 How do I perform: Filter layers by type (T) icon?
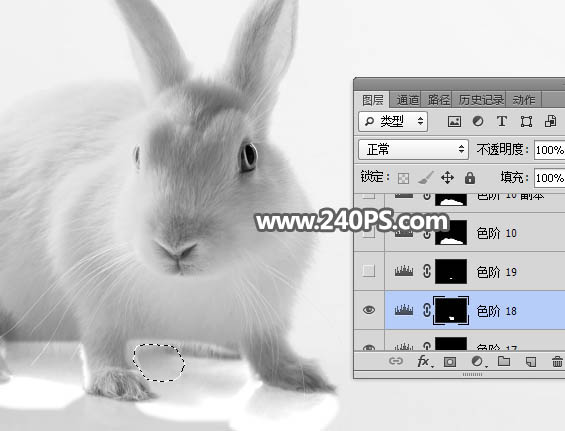pos(502,121)
